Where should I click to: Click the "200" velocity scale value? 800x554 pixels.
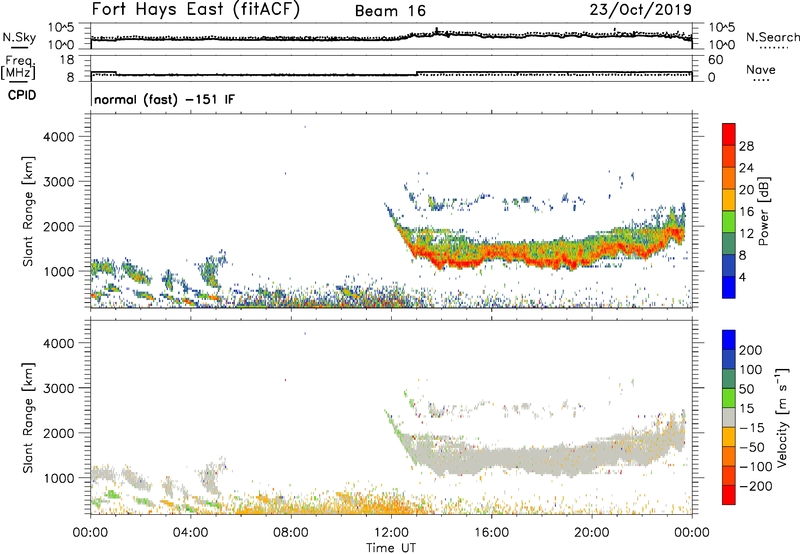click(751, 350)
